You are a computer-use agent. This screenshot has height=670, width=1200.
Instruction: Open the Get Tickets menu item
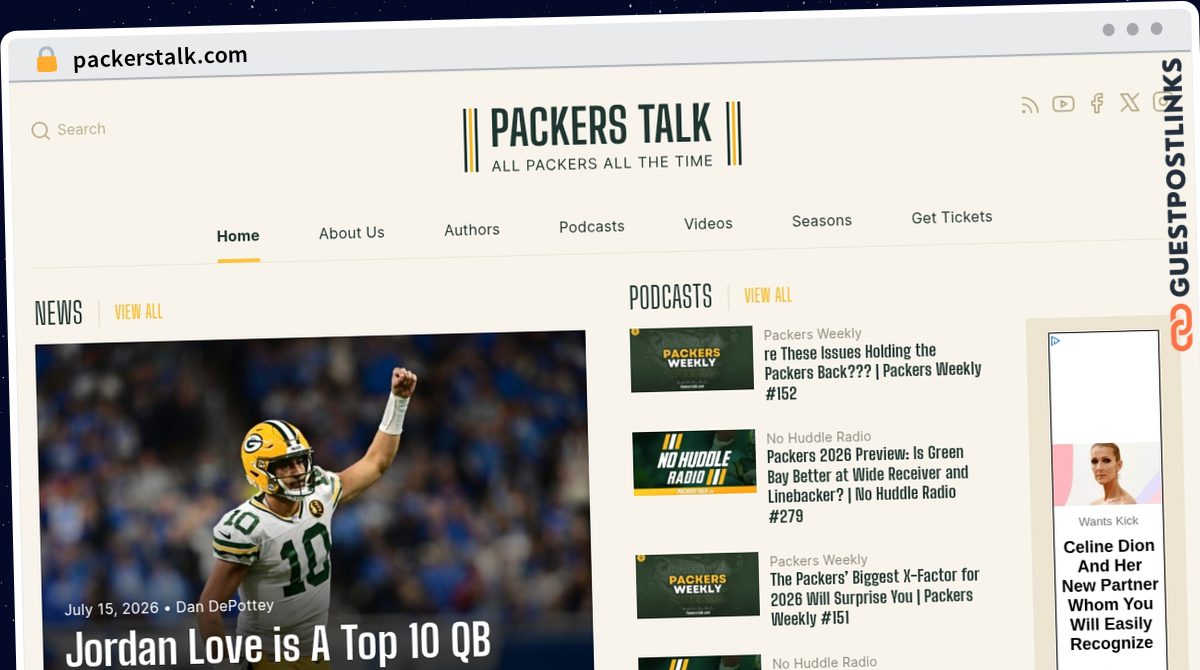click(x=952, y=217)
